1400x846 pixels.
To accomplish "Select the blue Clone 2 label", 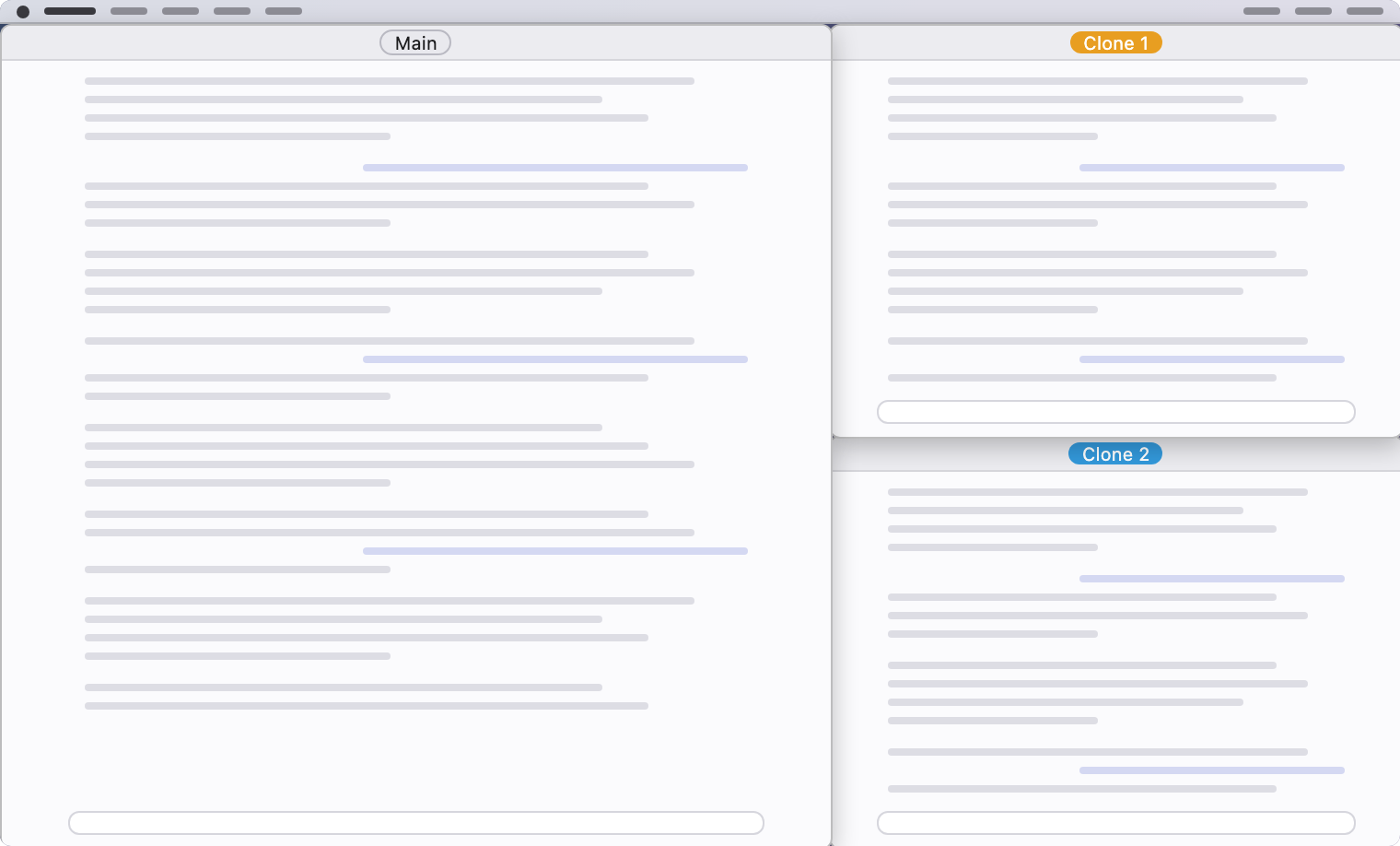I will click(x=1115, y=454).
